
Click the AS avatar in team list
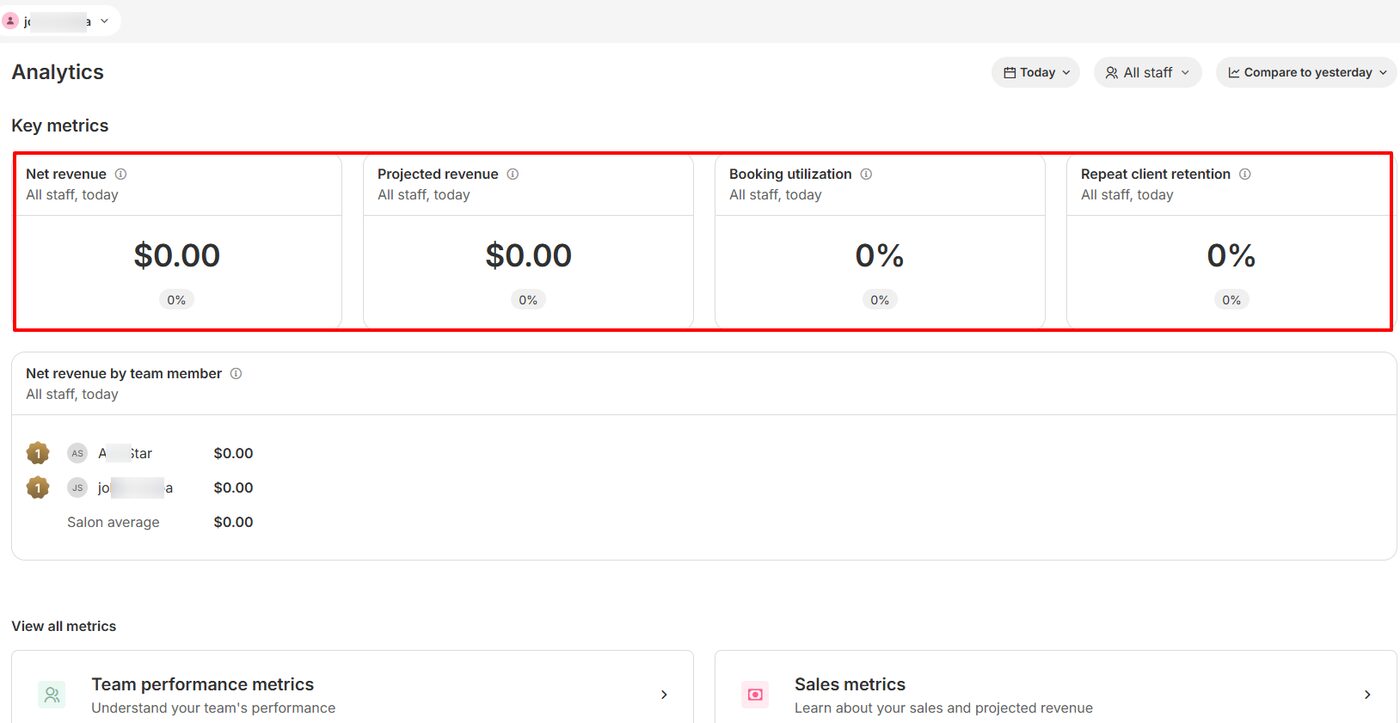click(x=77, y=453)
